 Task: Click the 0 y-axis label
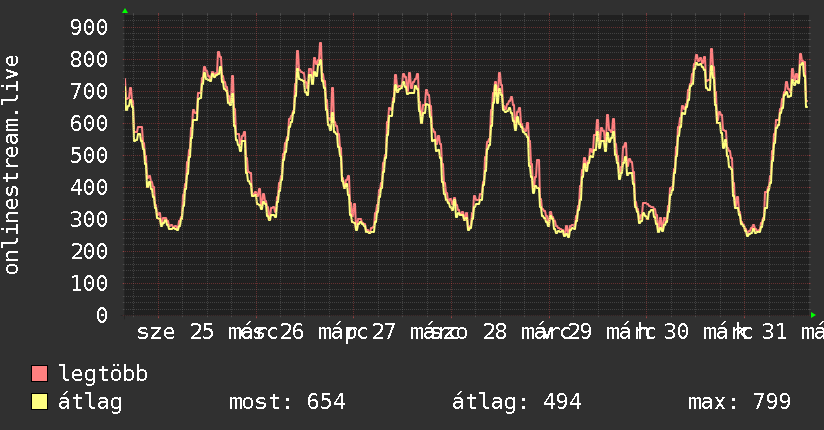coord(102,315)
